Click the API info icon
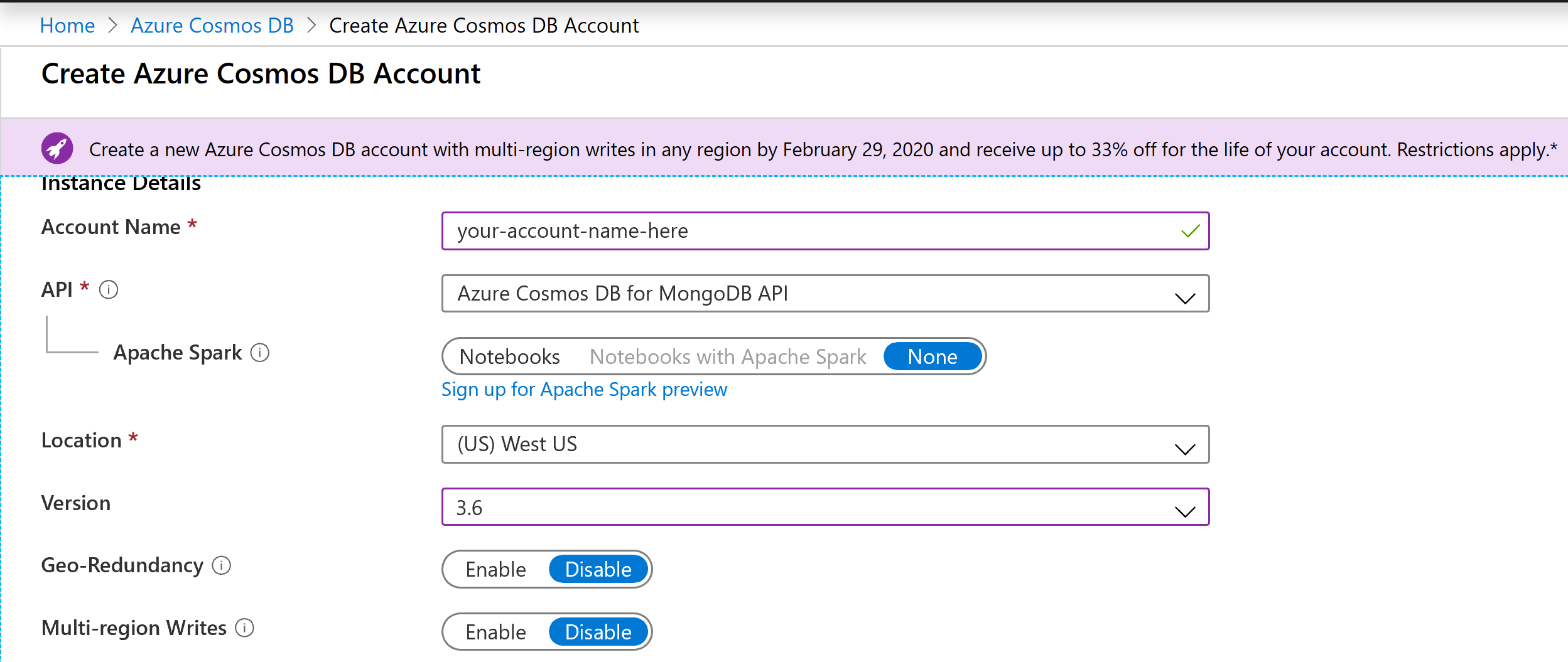Viewport: 1568px width, 662px height. (x=109, y=290)
